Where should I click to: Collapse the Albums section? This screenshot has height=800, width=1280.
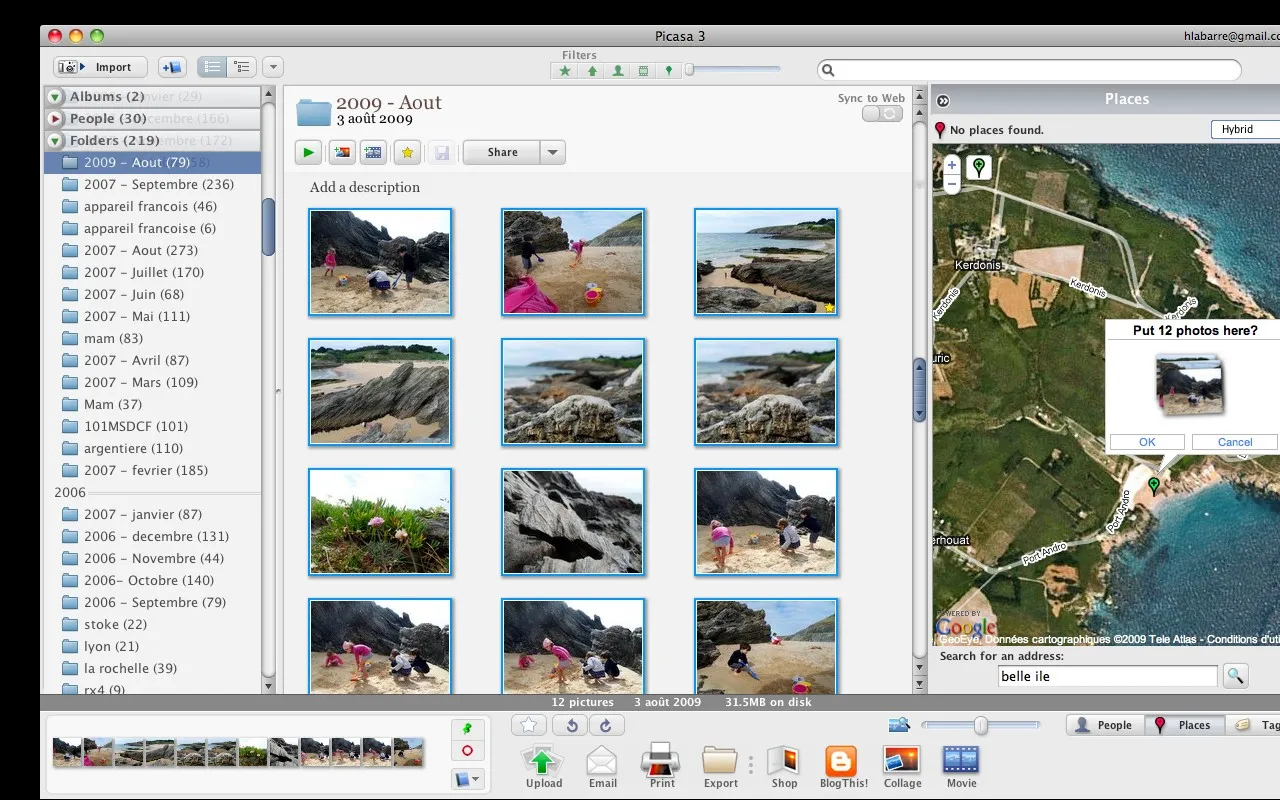click(55, 97)
